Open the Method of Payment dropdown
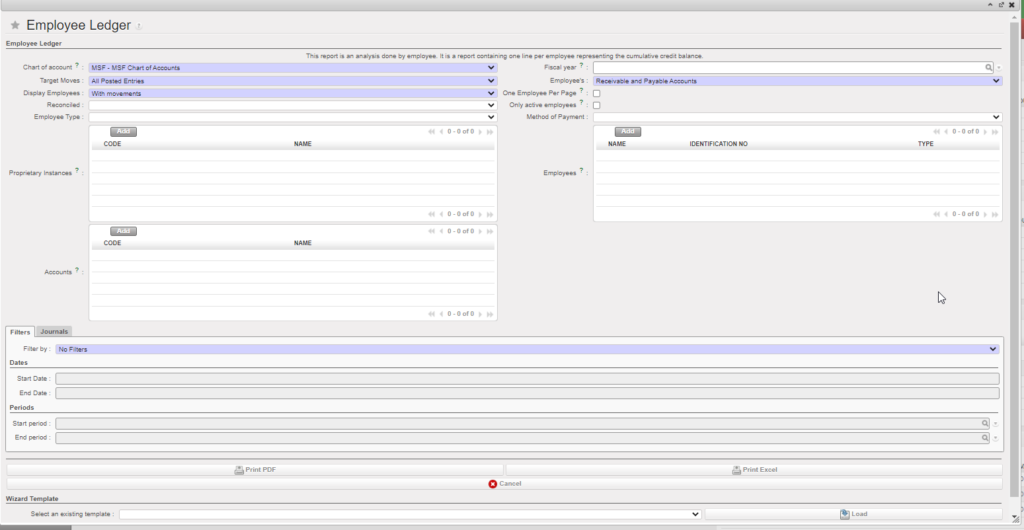1024x530 pixels. [797, 117]
